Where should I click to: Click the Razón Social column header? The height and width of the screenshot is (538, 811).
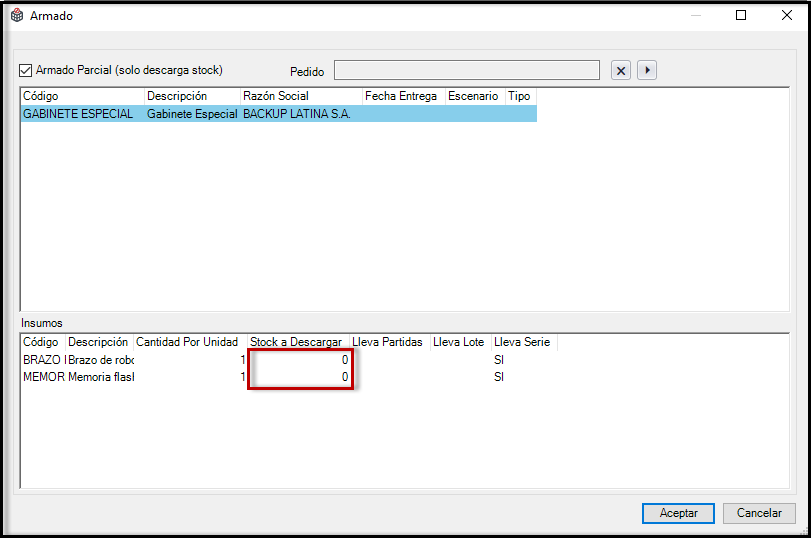(x=301, y=96)
